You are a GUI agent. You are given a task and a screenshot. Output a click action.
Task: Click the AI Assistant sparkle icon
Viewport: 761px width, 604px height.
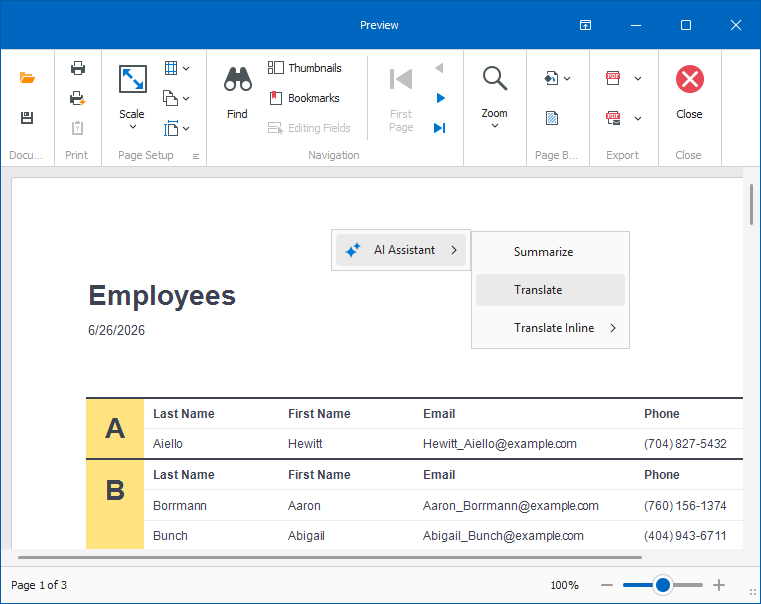point(353,250)
